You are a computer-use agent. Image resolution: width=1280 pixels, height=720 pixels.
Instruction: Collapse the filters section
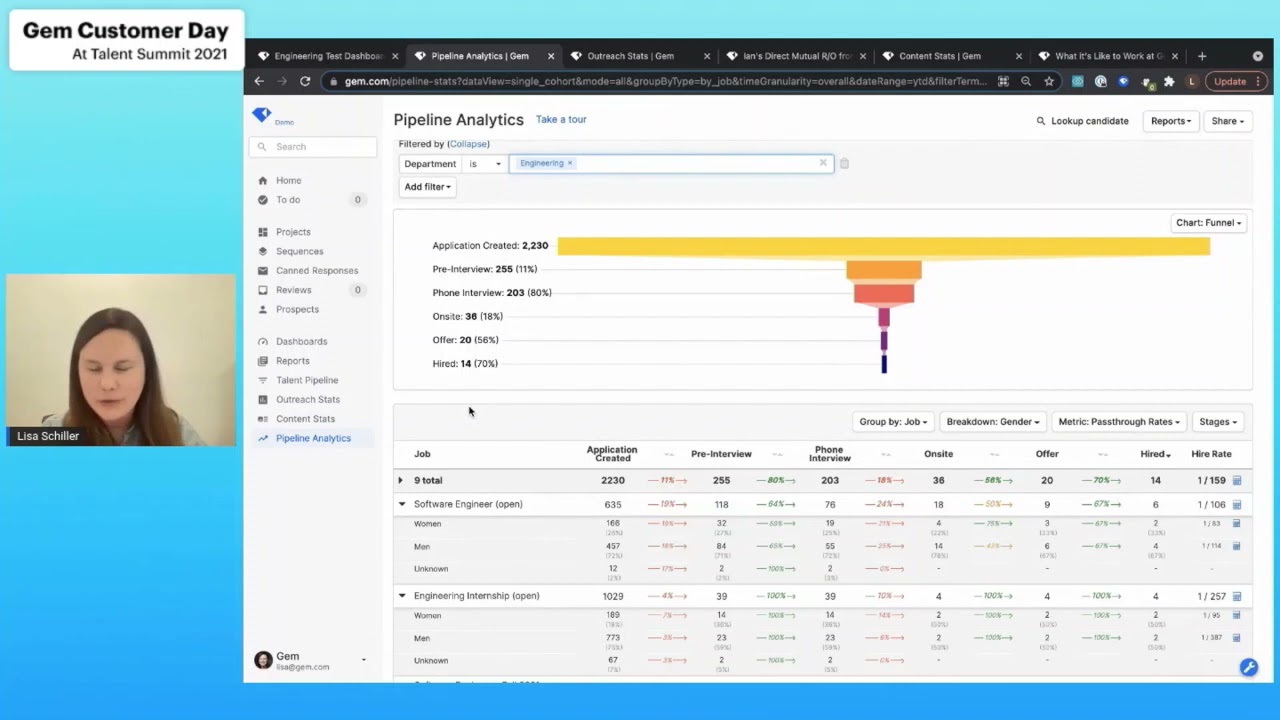click(x=468, y=144)
